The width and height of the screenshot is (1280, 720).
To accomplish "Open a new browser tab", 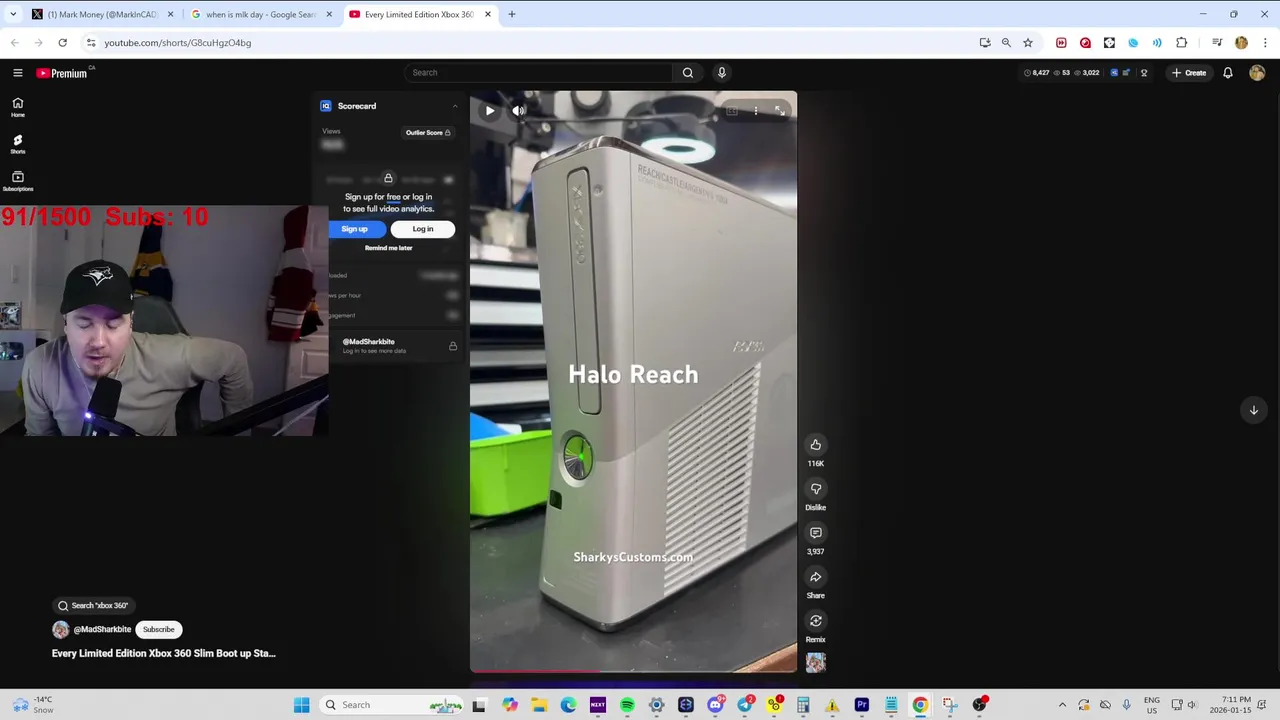I will point(512,14).
